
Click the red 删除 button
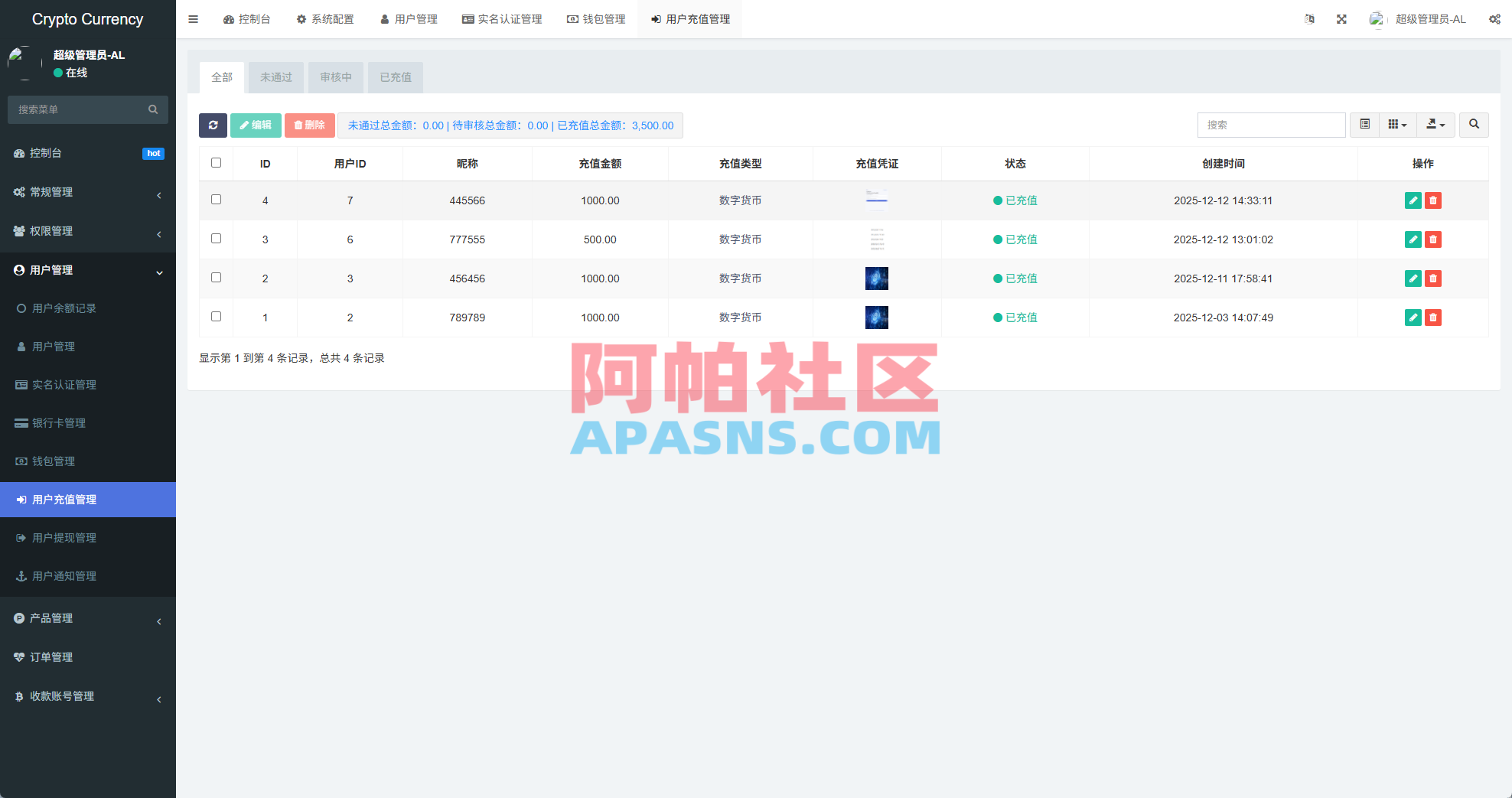[310, 125]
